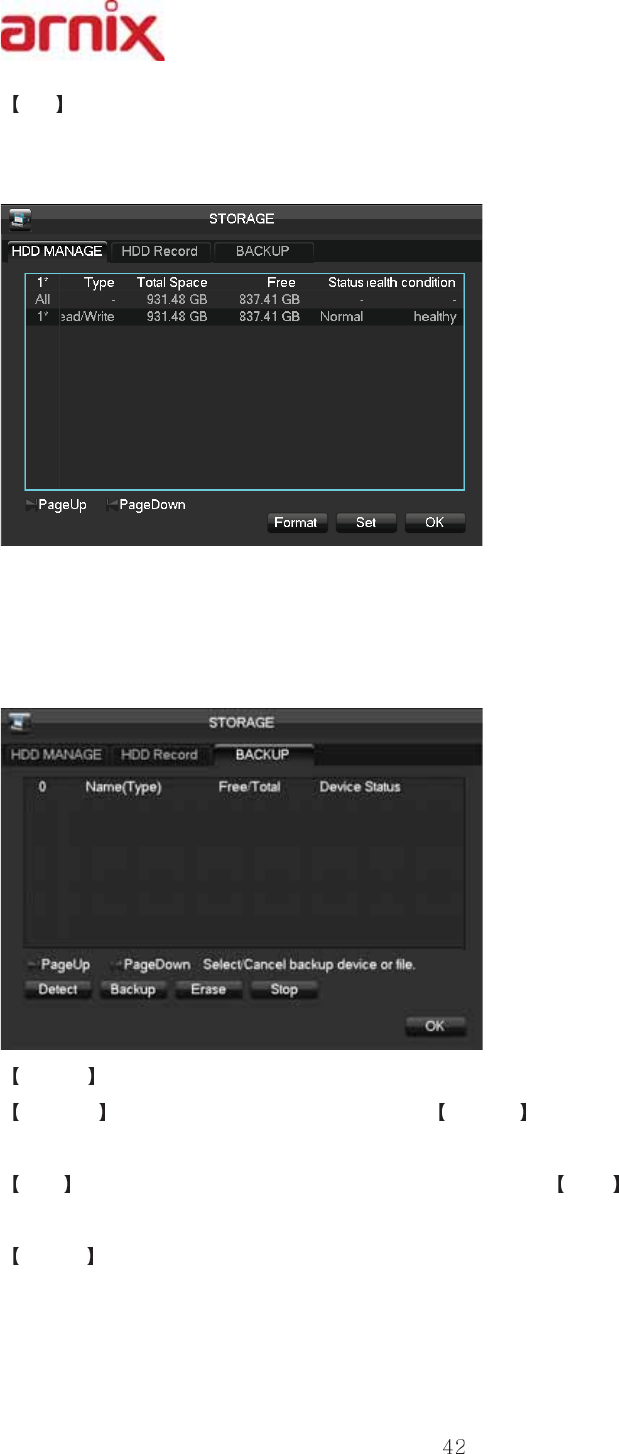619x1454 pixels.
Task: Switch to BACKUP tab in upper window
Action: [264, 251]
